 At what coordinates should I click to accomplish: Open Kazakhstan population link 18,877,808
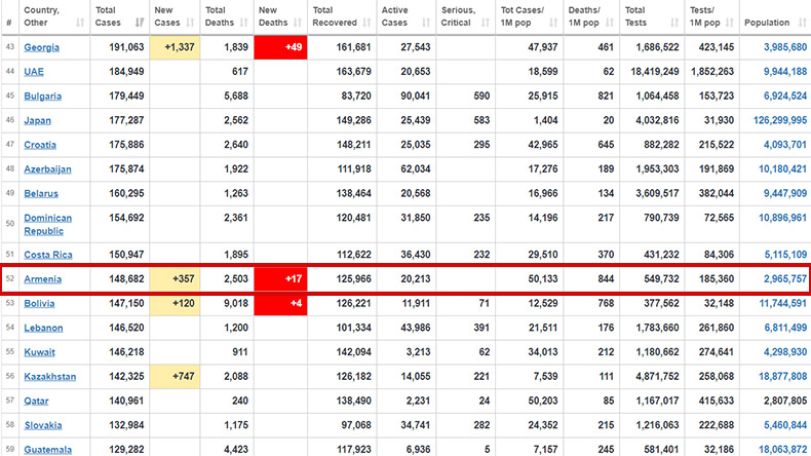(783, 376)
